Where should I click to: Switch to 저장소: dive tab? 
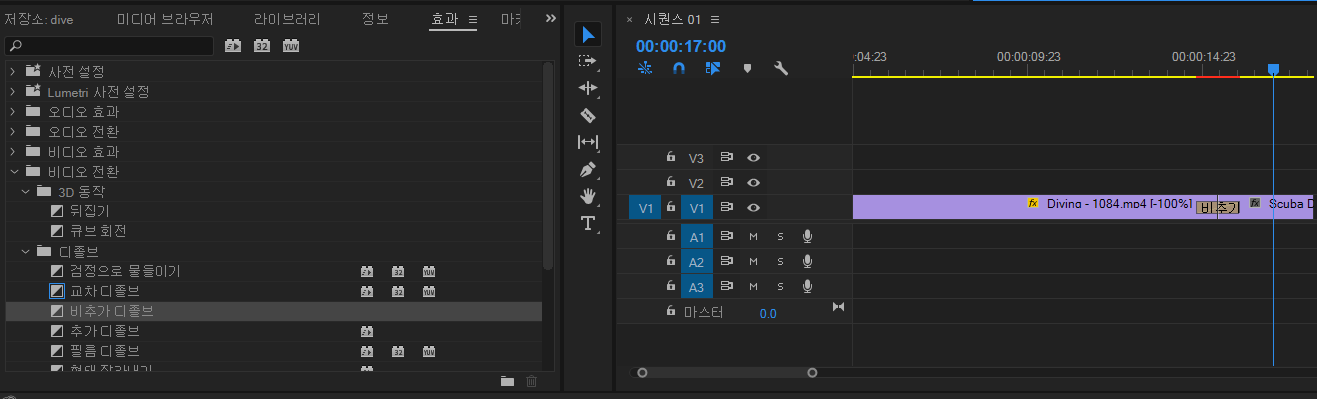38,19
